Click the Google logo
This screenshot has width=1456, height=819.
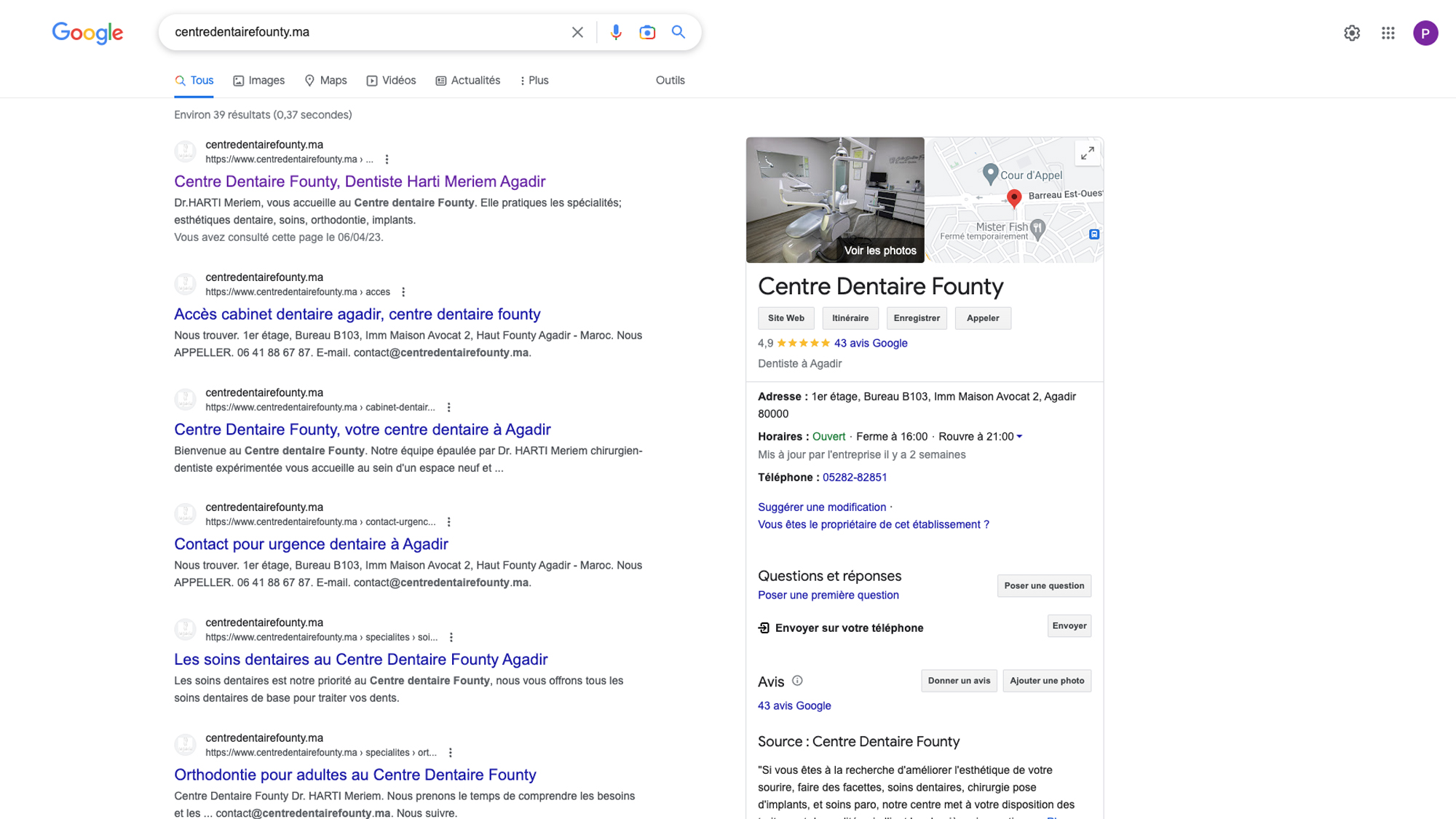point(87,33)
